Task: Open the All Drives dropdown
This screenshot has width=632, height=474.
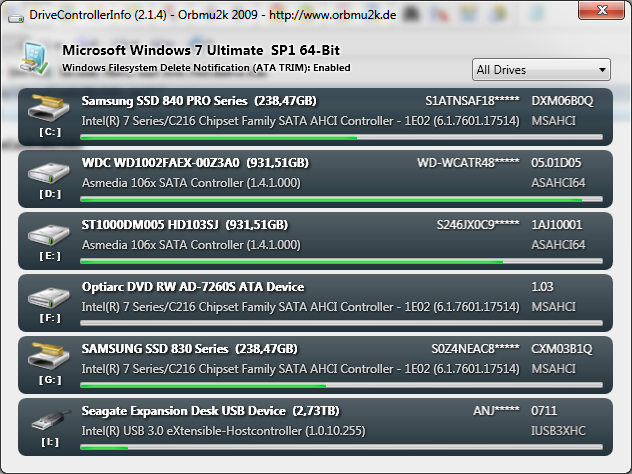Action: tap(541, 70)
